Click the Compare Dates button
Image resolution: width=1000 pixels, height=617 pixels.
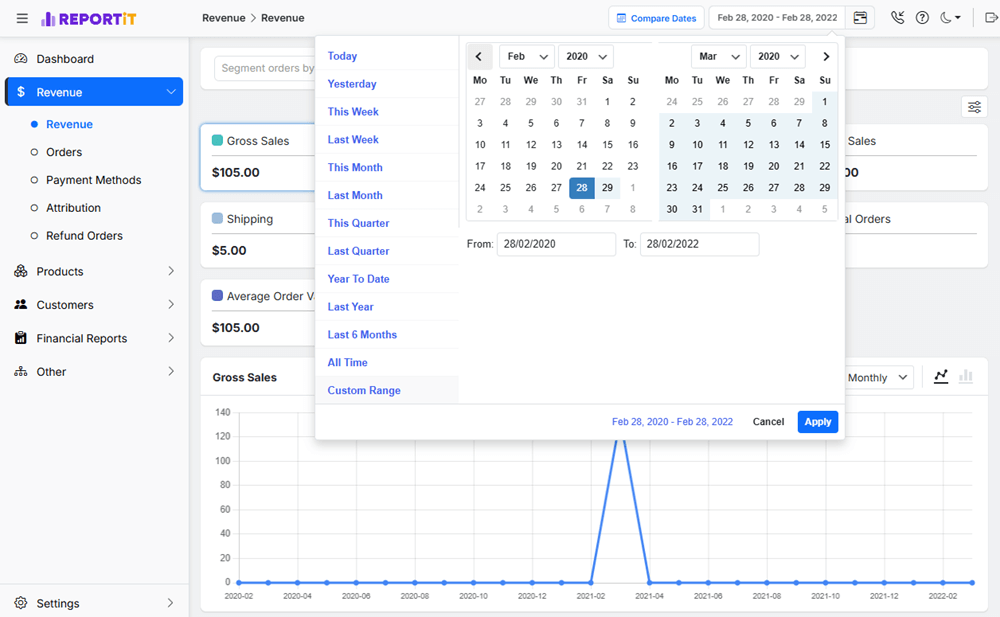(x=655, y=18)
